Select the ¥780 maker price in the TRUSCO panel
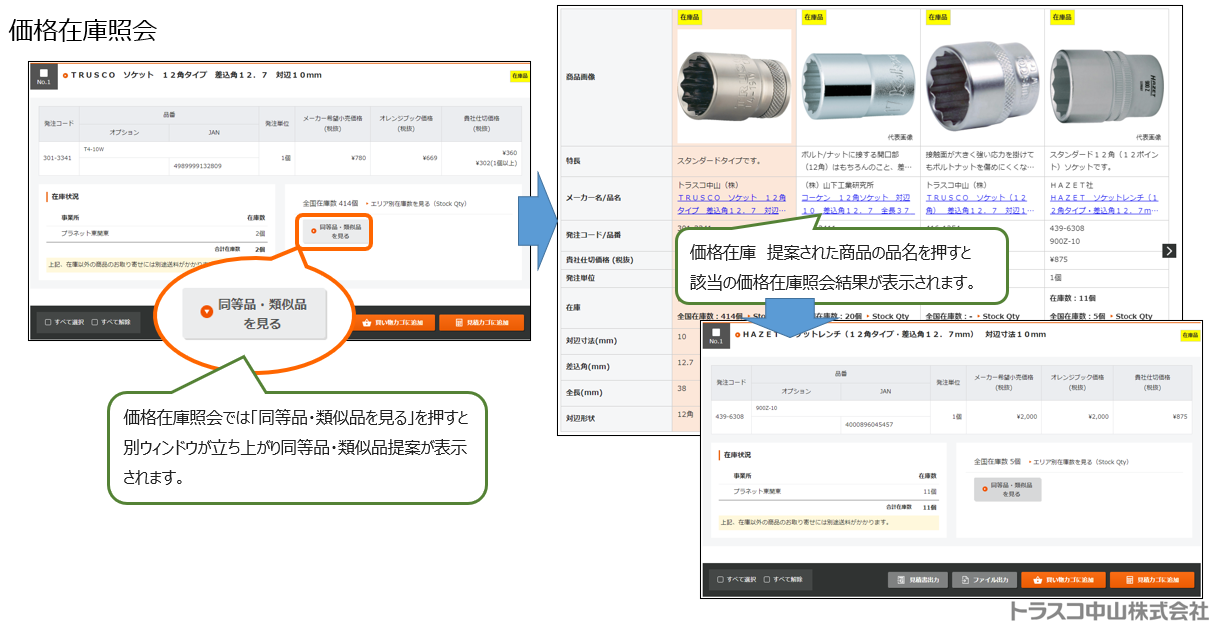Viewport: 1215px width, 625px height. point(358,158)
